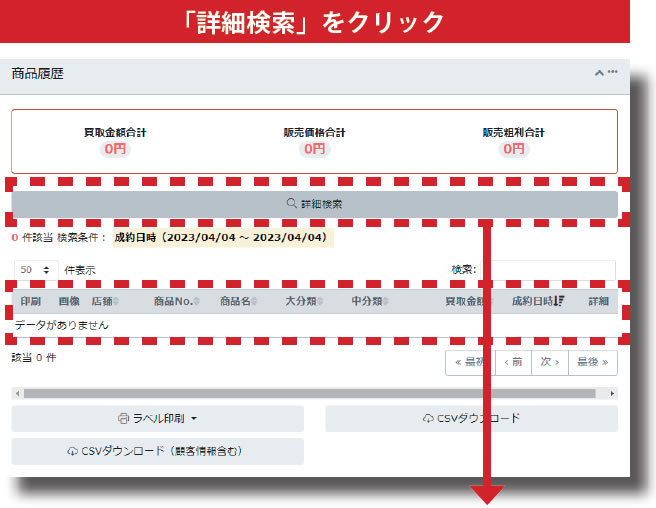Go to the 最初 first page
The width and height of the screenshot is (656, 508).
(470, 363)
